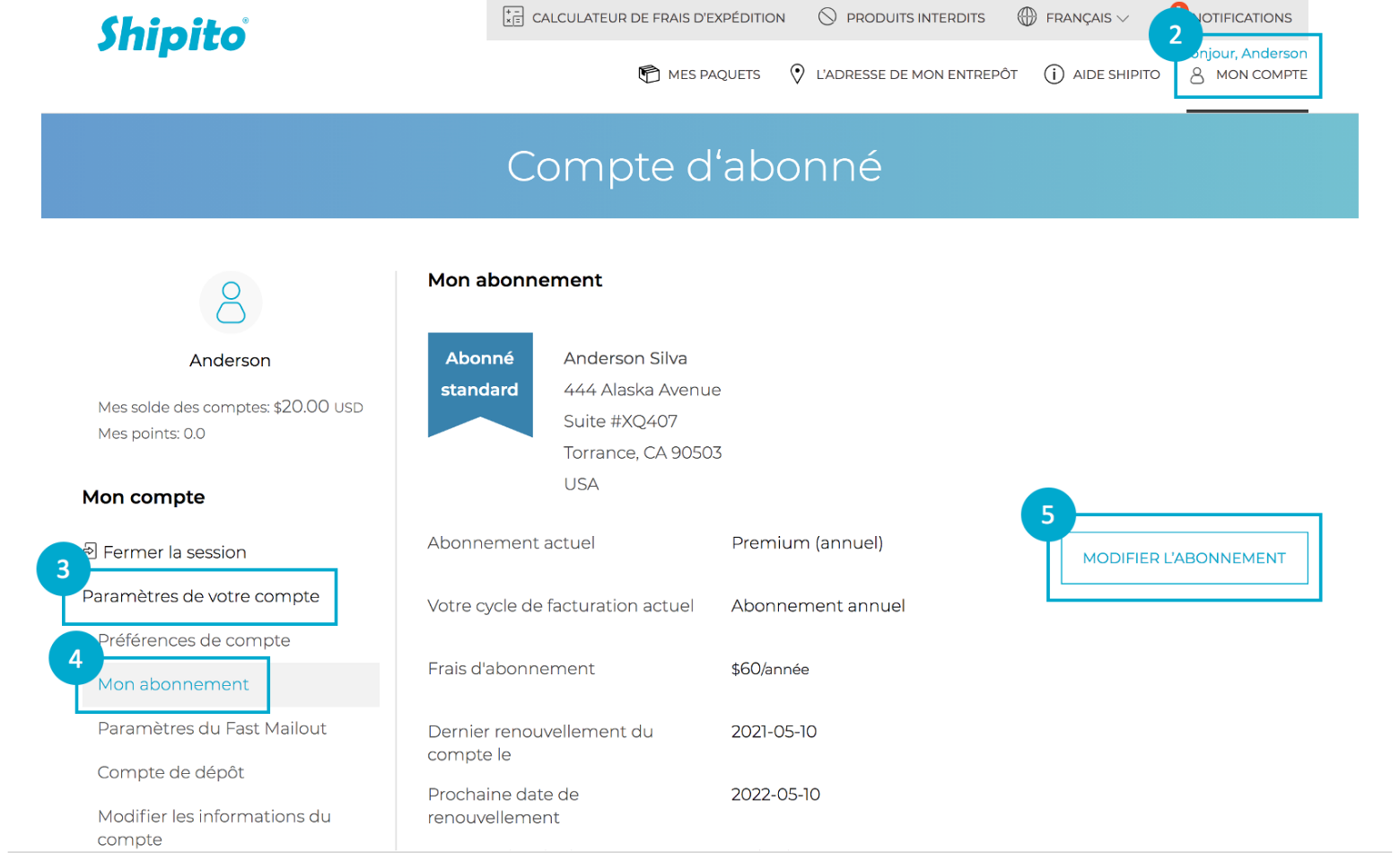The height and width of the screenshot is (853, 1400).
Task: Click the Prochaine date de renouvellement label
Action: pos(503,806)
